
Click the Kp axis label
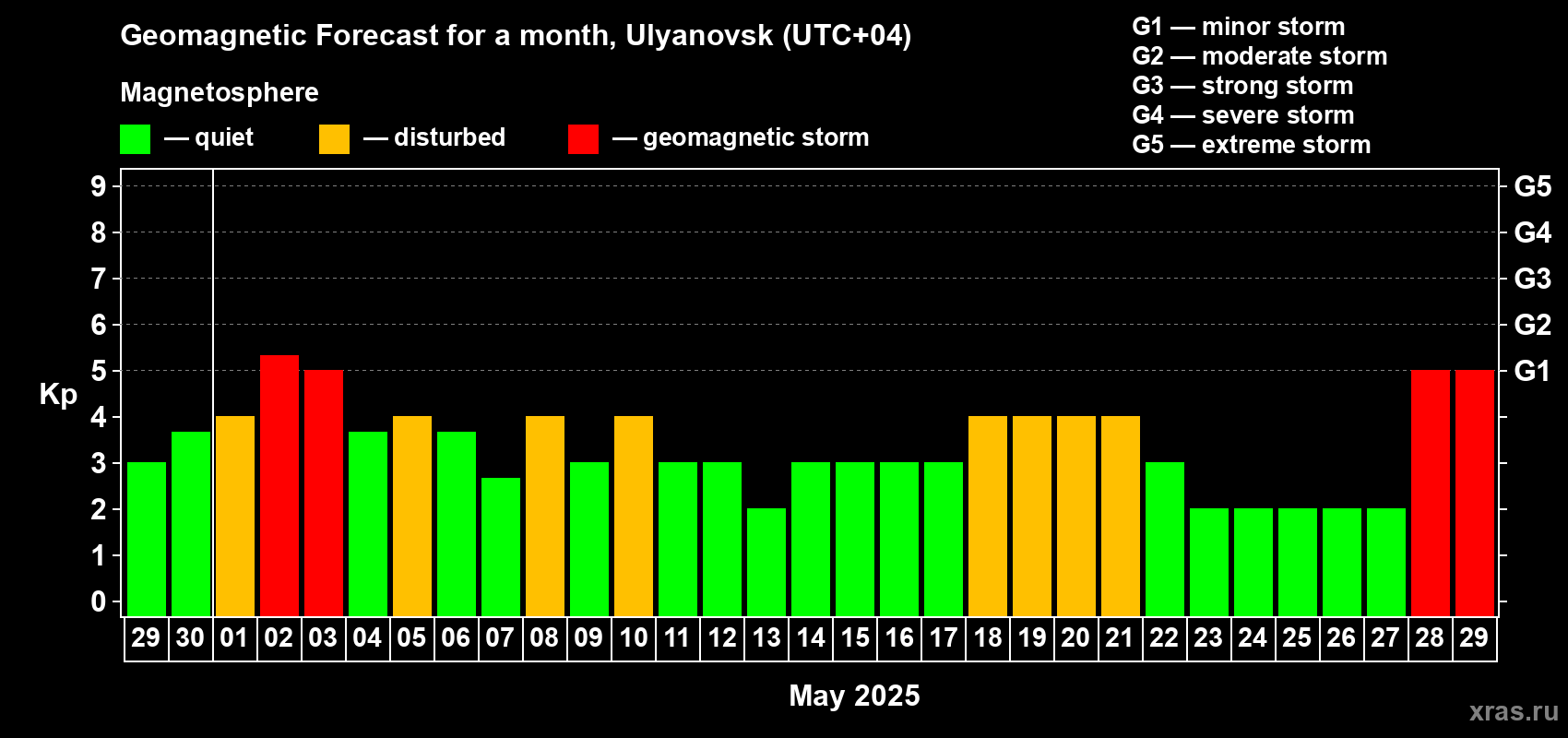point(58,395)
